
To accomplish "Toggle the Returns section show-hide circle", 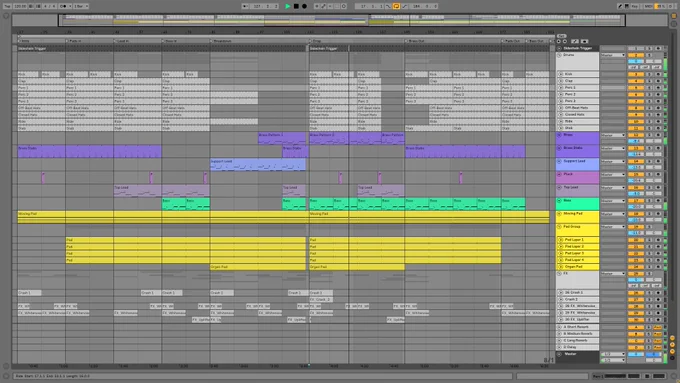I will click(x=673, y=345).
